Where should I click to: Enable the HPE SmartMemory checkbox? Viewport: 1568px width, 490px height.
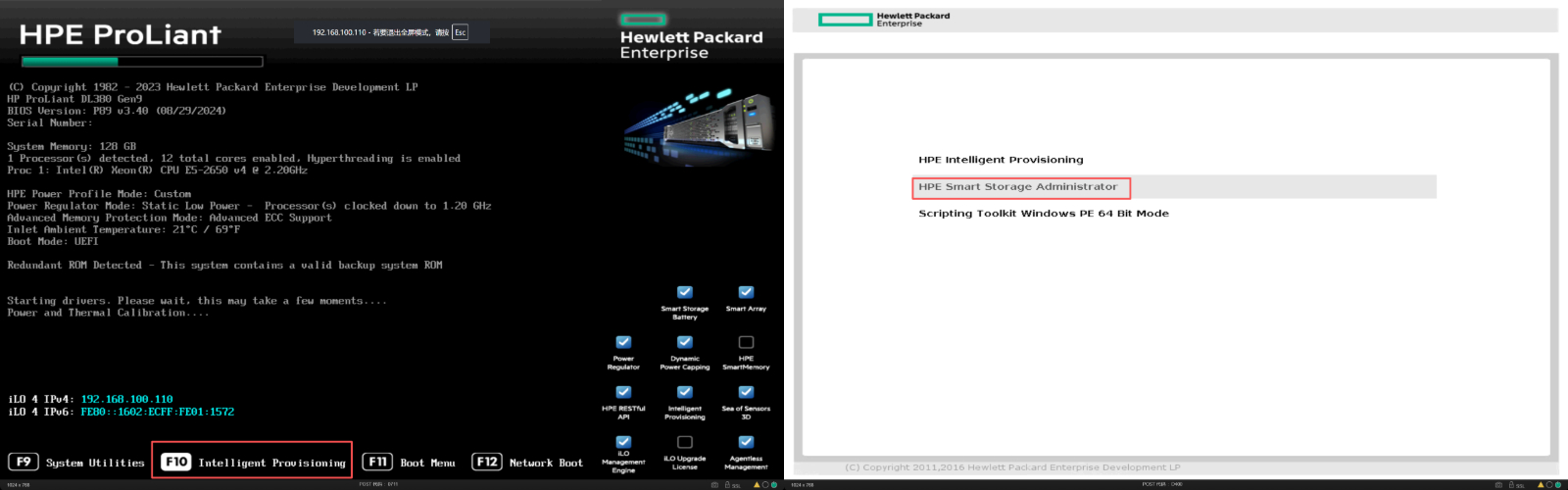(746, 342)
